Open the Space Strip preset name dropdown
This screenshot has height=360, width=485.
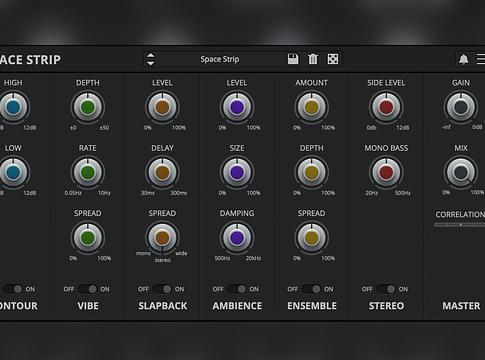pos(220,59)
